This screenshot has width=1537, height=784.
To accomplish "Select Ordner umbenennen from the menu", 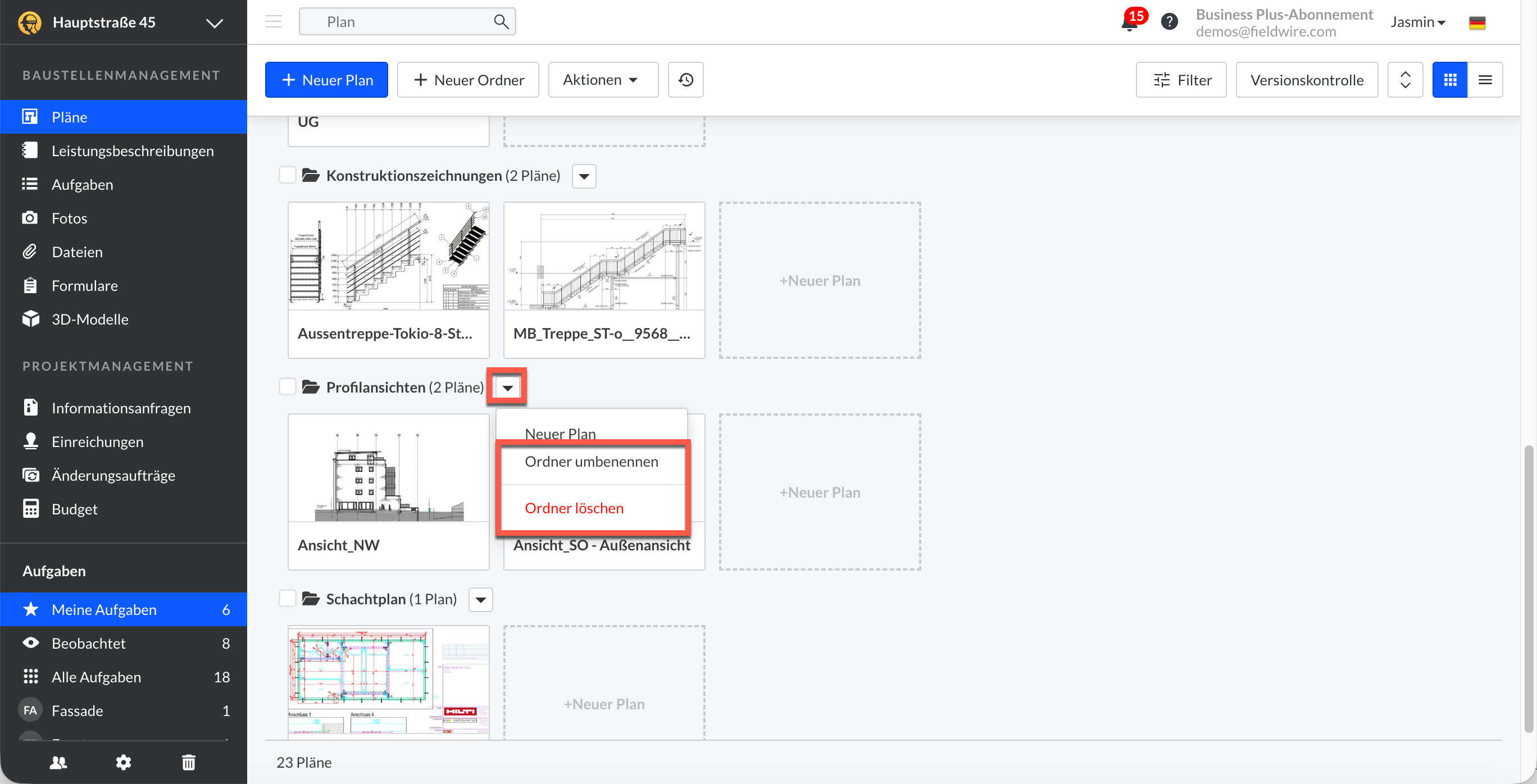I will pos(592,462).
